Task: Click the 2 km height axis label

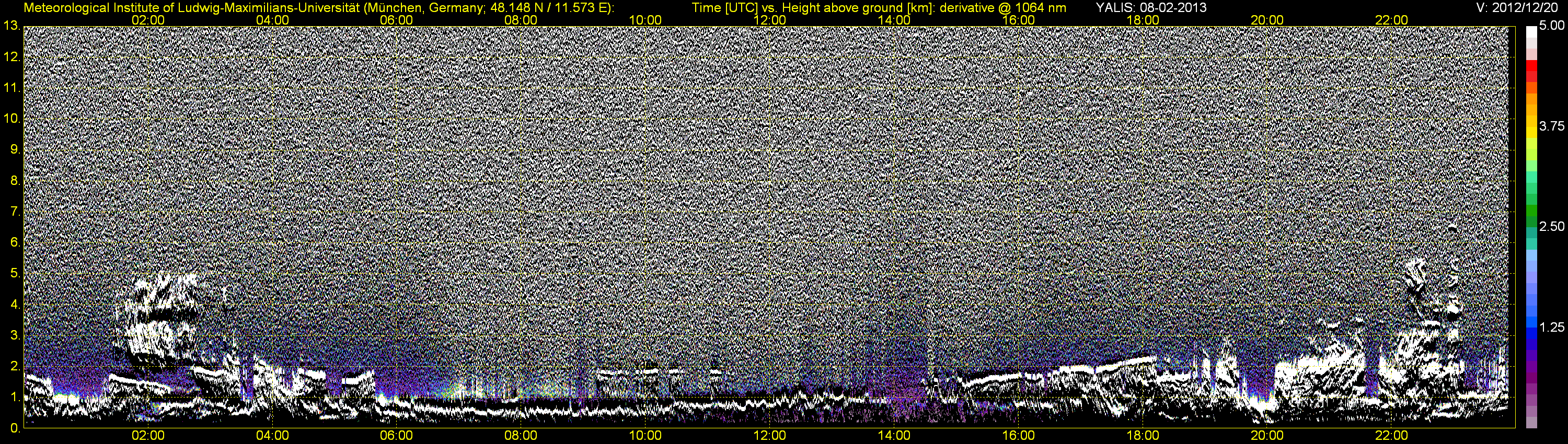Action: pos(15,367)
